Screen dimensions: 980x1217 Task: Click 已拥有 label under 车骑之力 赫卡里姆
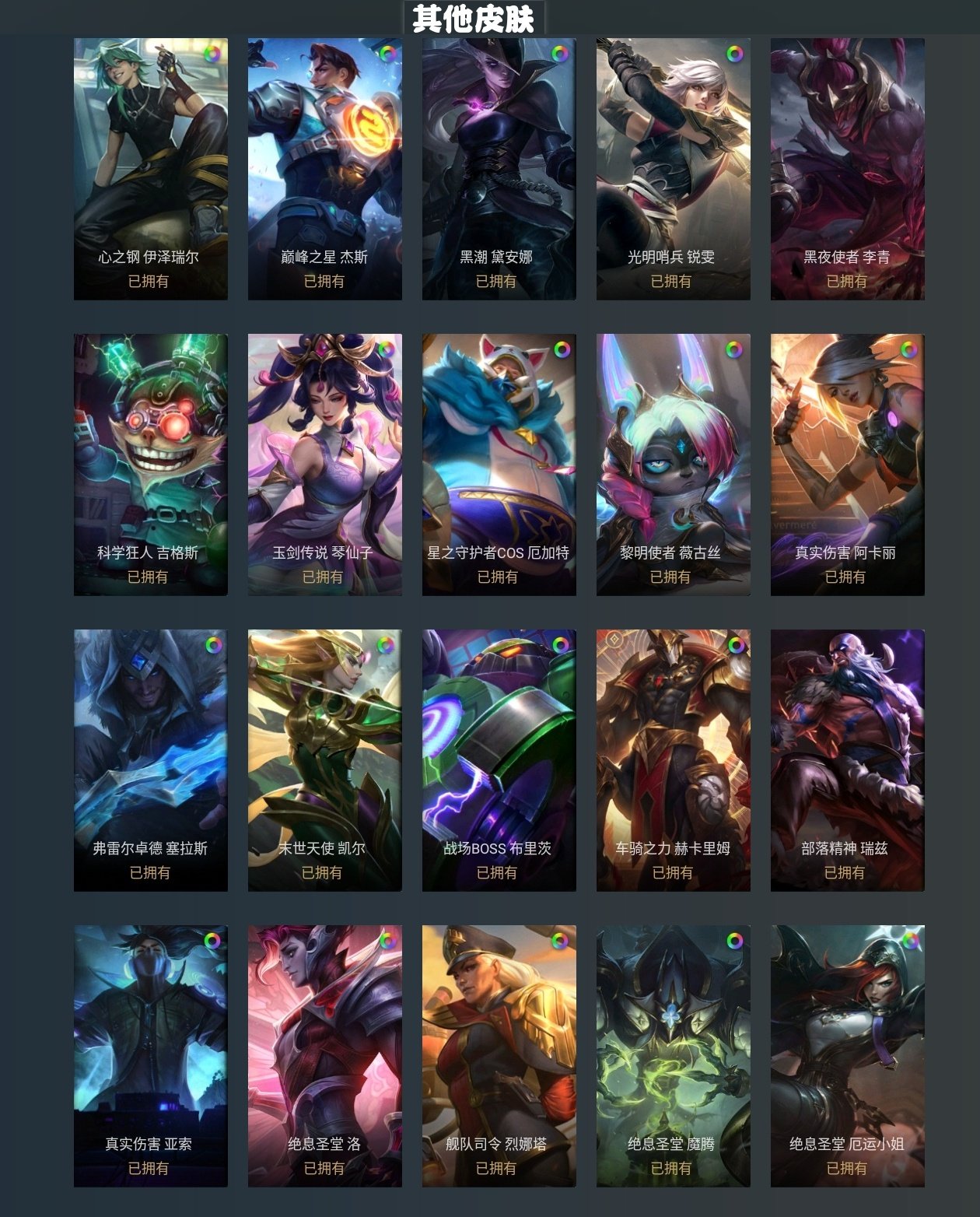(x=672, y=872)
